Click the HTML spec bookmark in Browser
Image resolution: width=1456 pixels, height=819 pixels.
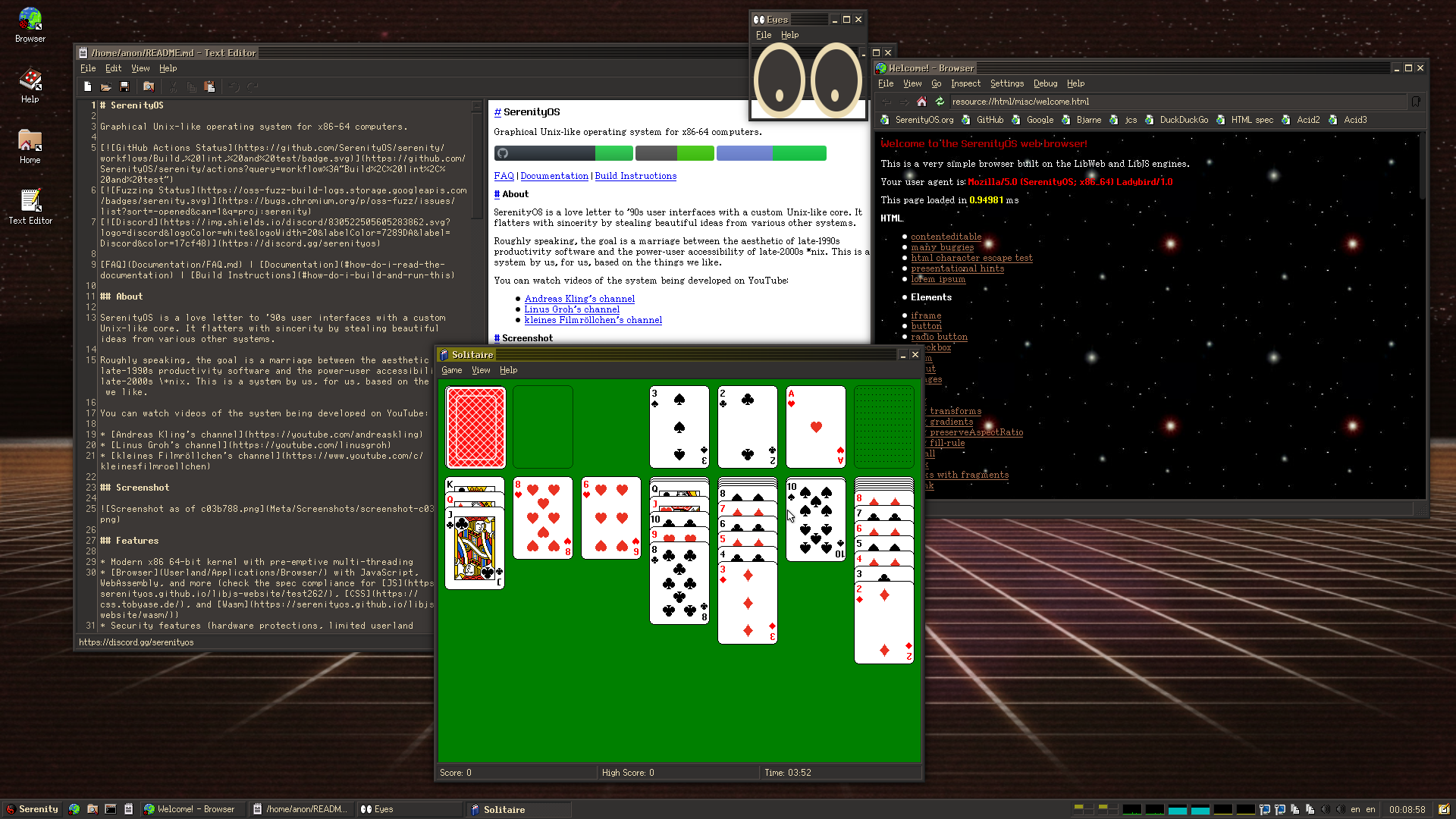tap(1245, 120)
